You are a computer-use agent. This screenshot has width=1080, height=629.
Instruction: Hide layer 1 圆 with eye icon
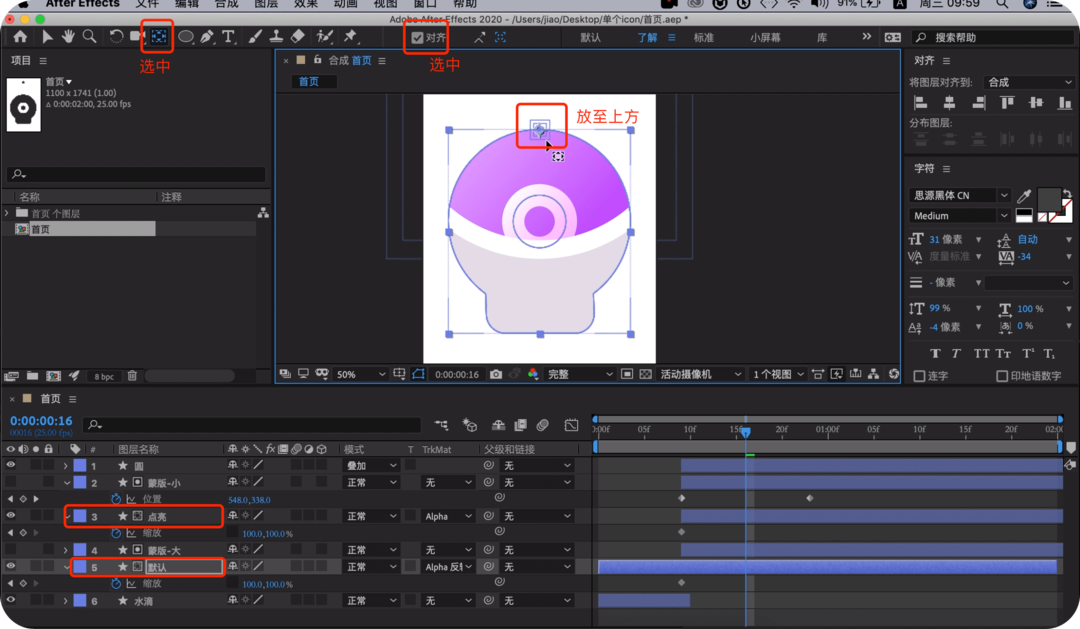point(10,465)
